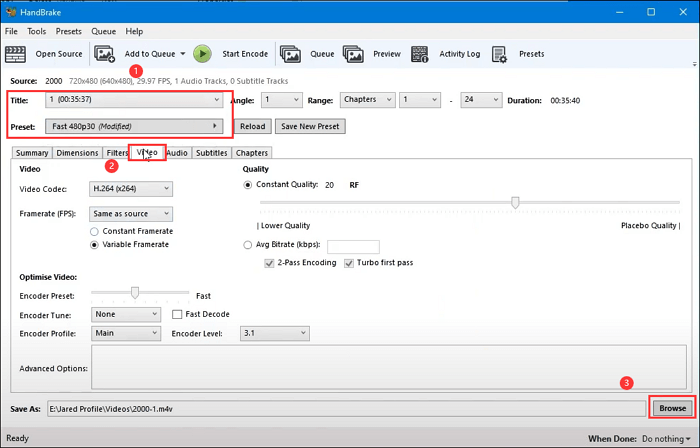The width and height of the screenshot is (700, 448).
Task: Click the Browse button
Action: [x=672, y=408]
